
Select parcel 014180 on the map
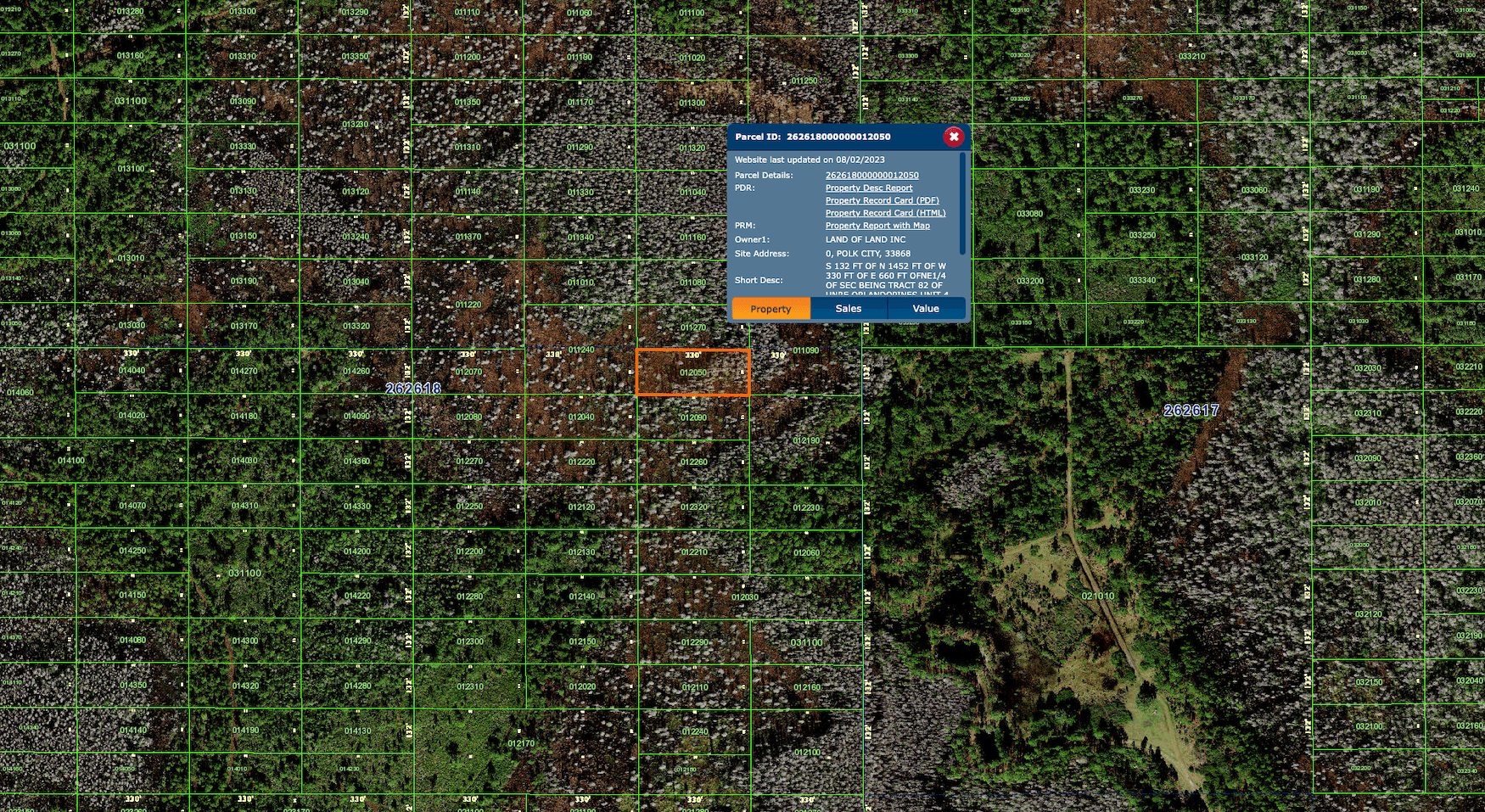244,416
